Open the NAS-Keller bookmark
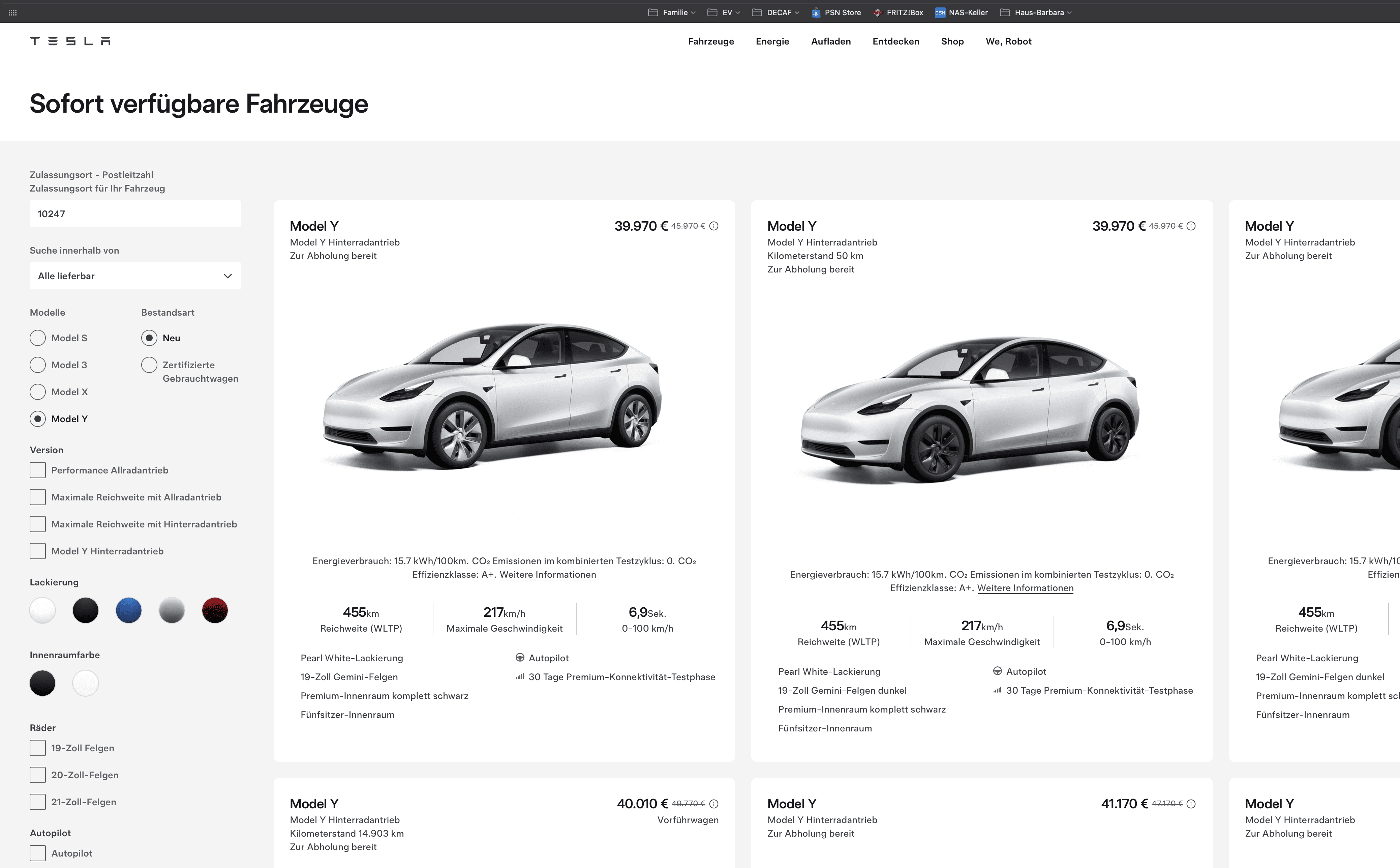The width and height of the screenshot is (1400, 868). 961,12
